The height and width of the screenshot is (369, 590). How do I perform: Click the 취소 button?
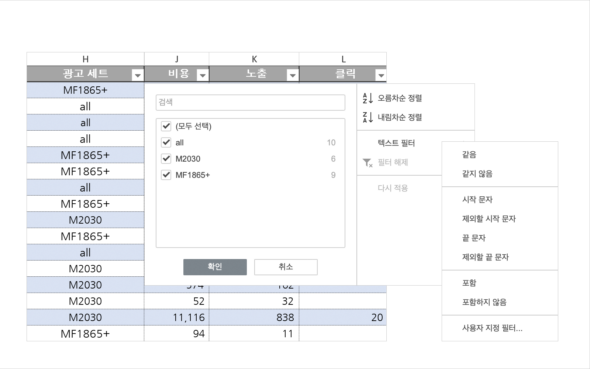(286, 267)
